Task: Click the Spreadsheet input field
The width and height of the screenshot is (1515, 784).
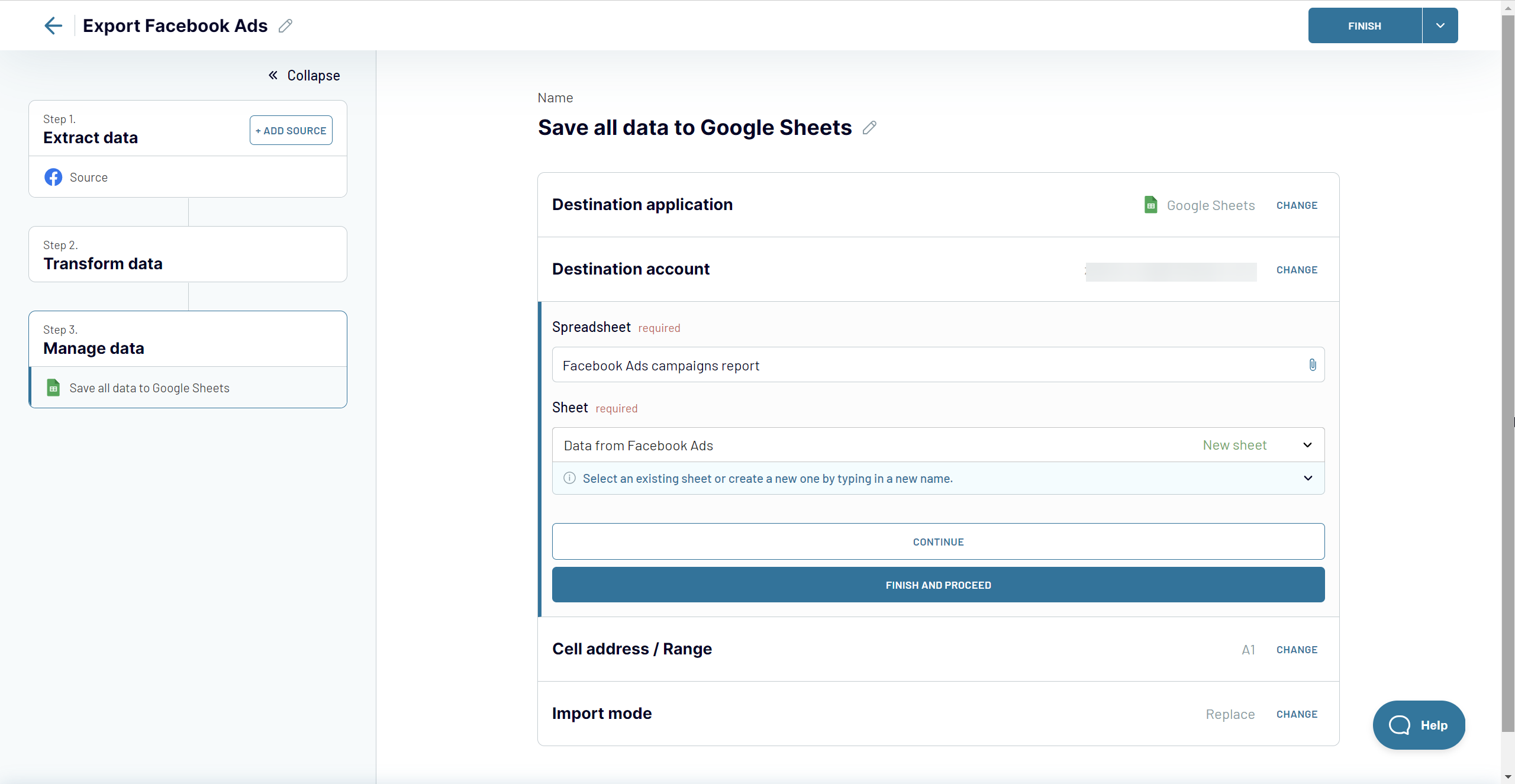Action: 938,365
